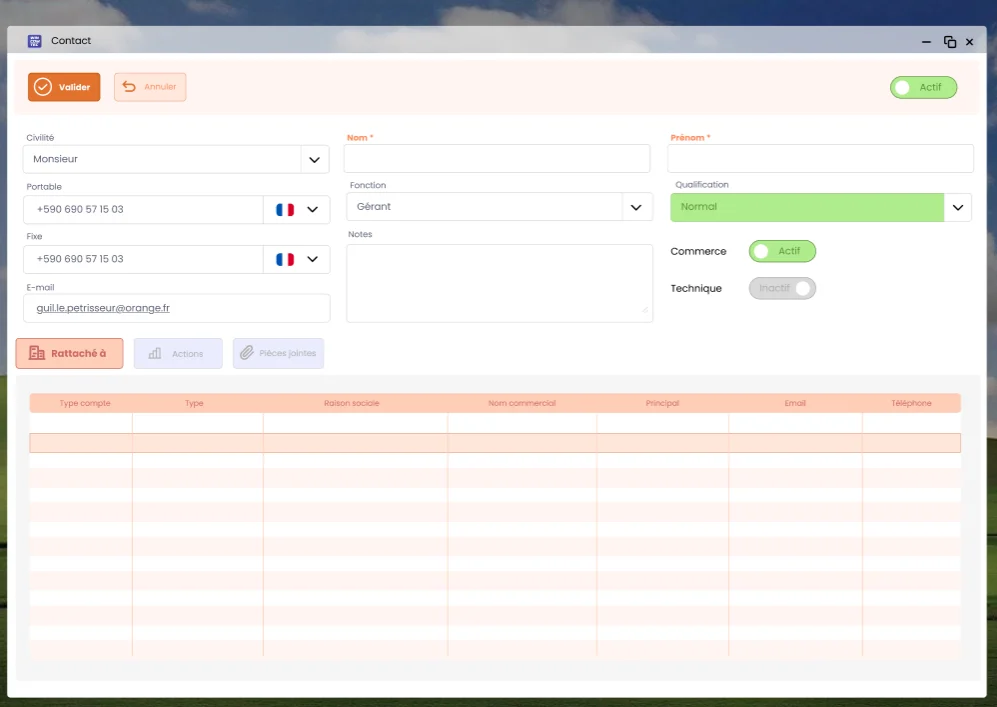Click the Contact app icon in title bar
The image size is (997, 707).
[x=34, y=41]
